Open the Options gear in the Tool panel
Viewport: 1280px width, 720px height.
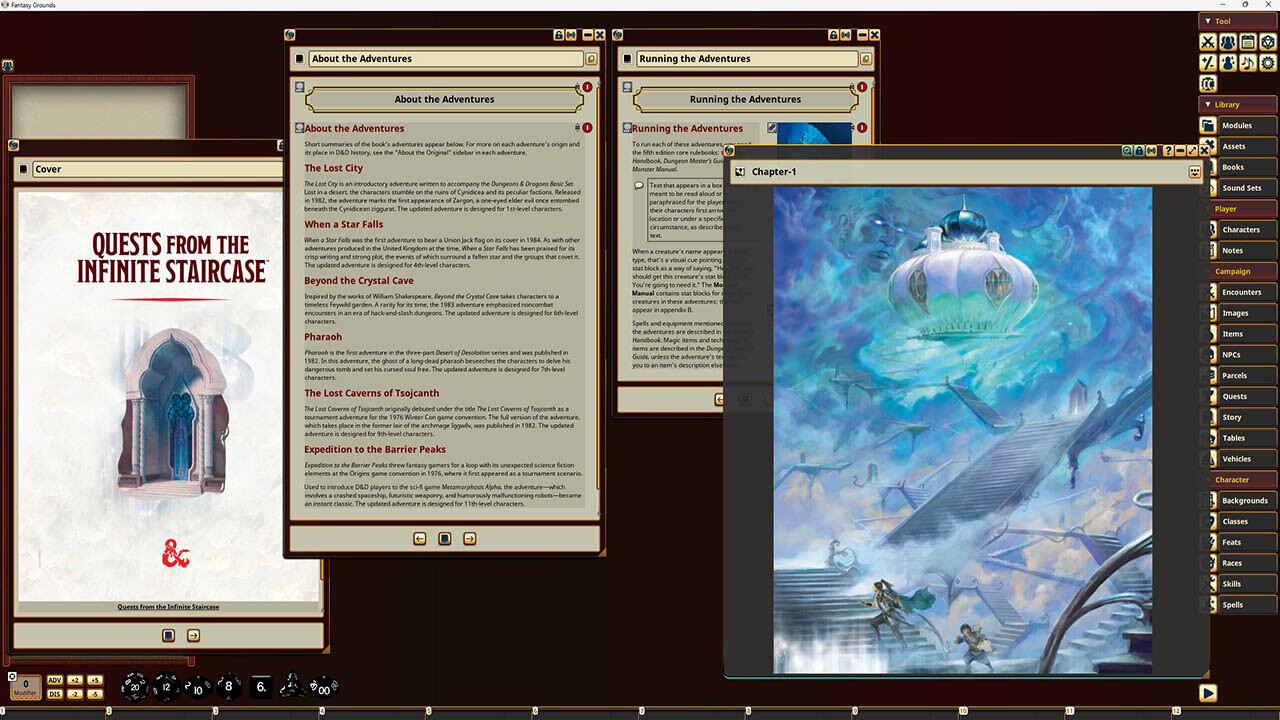click(1268, 62)
